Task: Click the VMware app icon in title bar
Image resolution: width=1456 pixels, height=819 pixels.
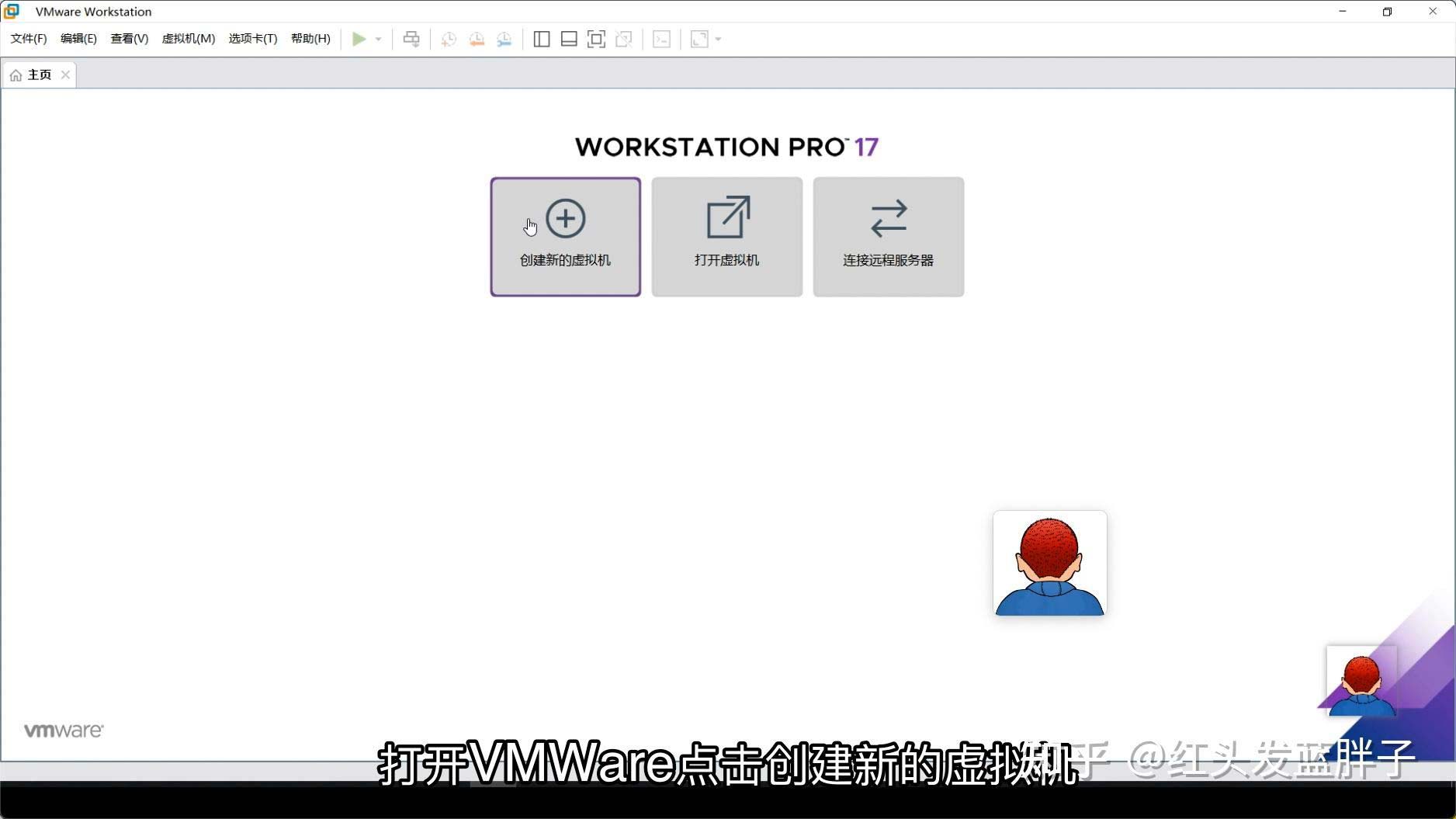Action: [x=12, y=12]
